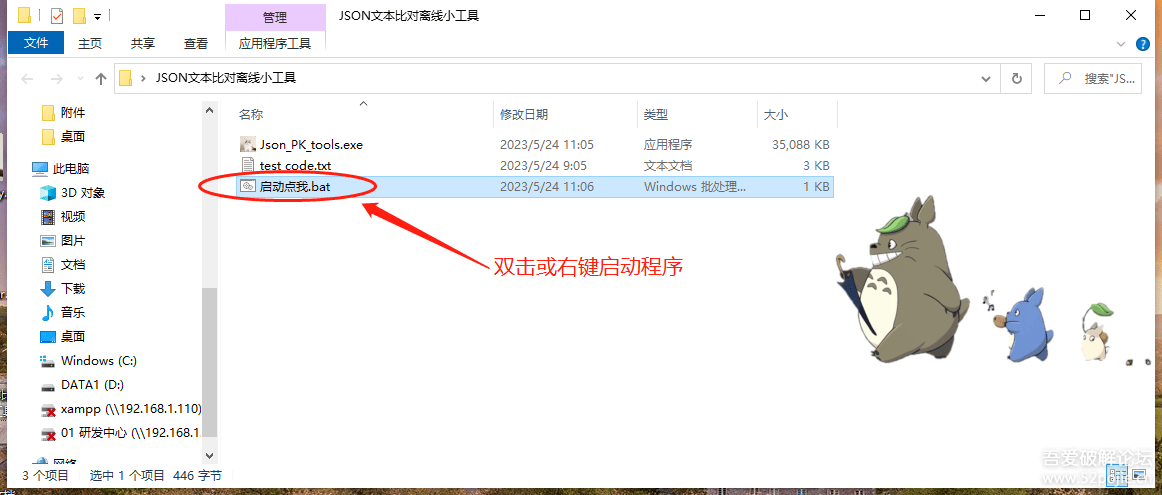Open the DATA1 (D:) drive
This screenshot has width=1162, height=495.
tap(92, 385)
